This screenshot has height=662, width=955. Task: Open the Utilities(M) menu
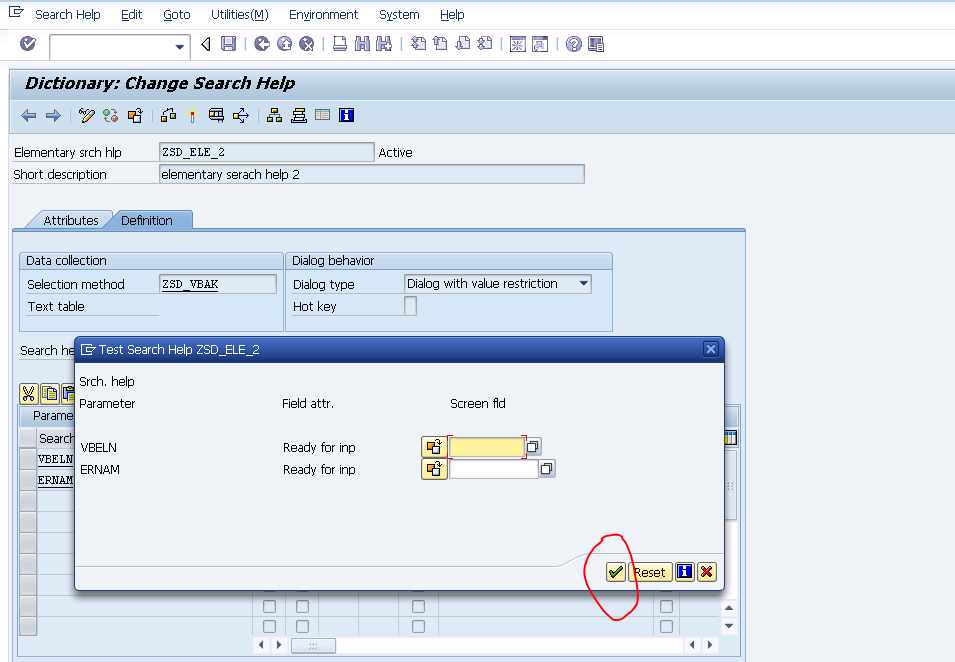pyautogui.click(x=238, y=14)
